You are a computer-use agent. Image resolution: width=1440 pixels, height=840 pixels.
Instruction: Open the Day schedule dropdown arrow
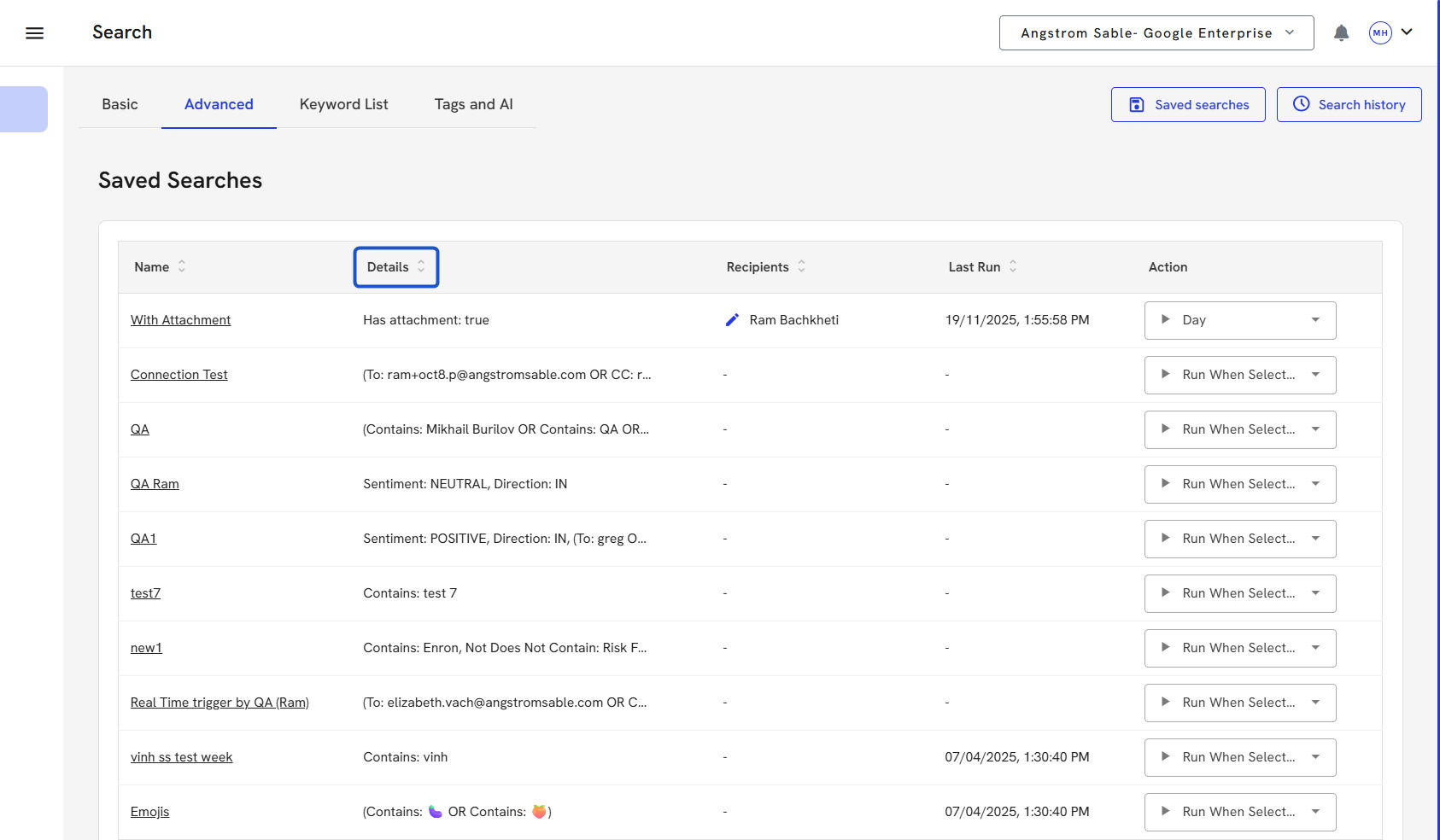coord(1315,320)
